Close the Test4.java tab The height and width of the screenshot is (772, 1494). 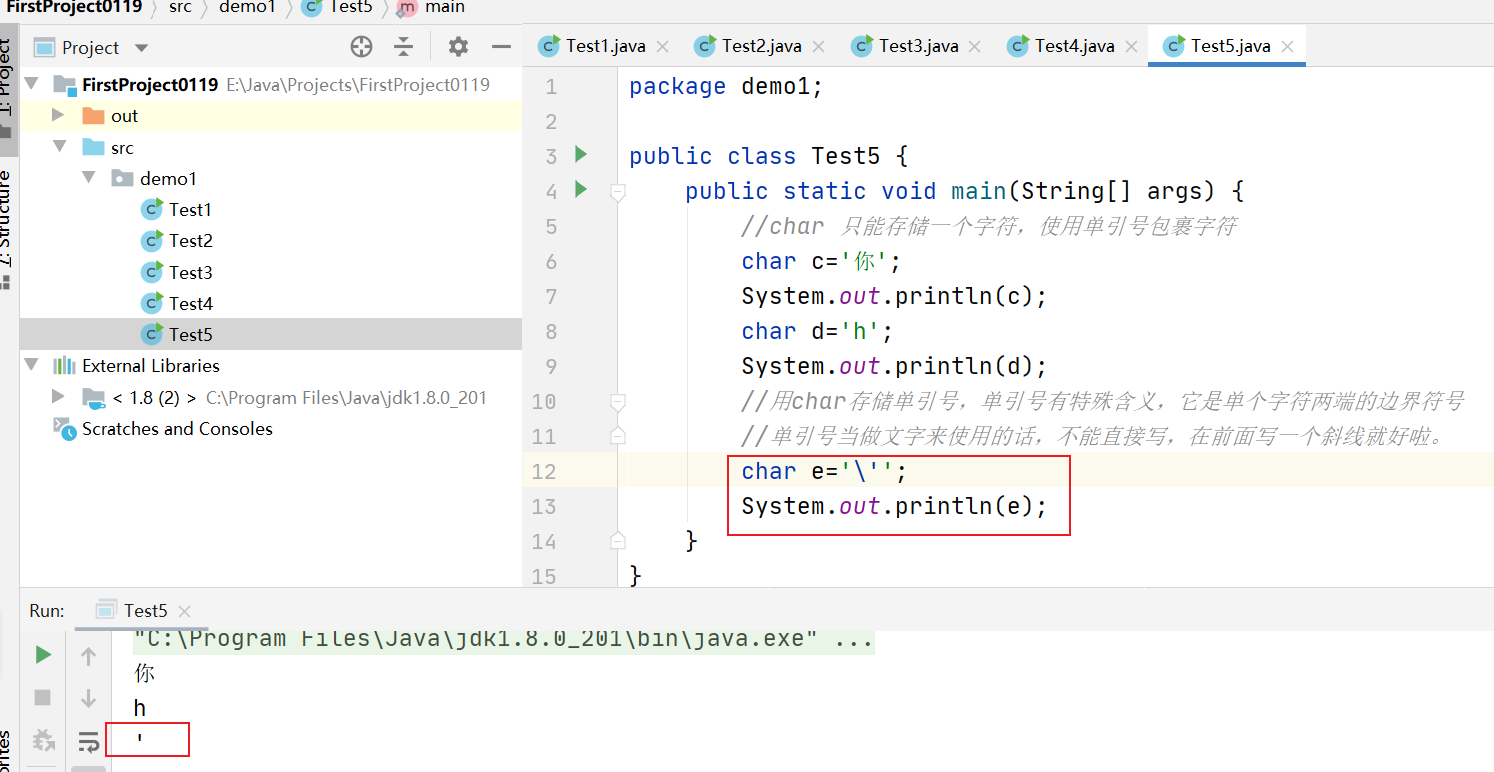(1133, 47)
